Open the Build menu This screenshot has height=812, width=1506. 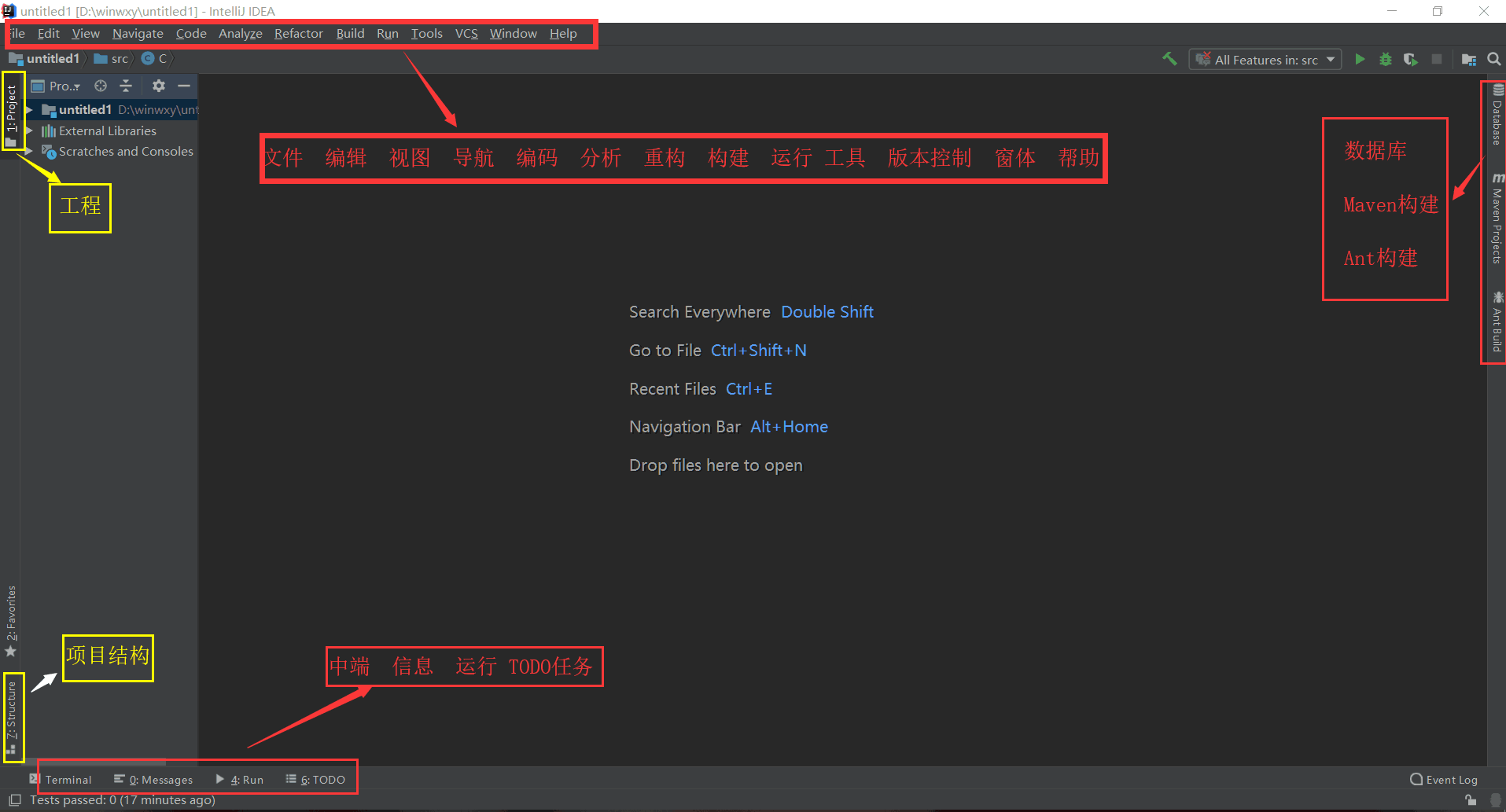350,34
